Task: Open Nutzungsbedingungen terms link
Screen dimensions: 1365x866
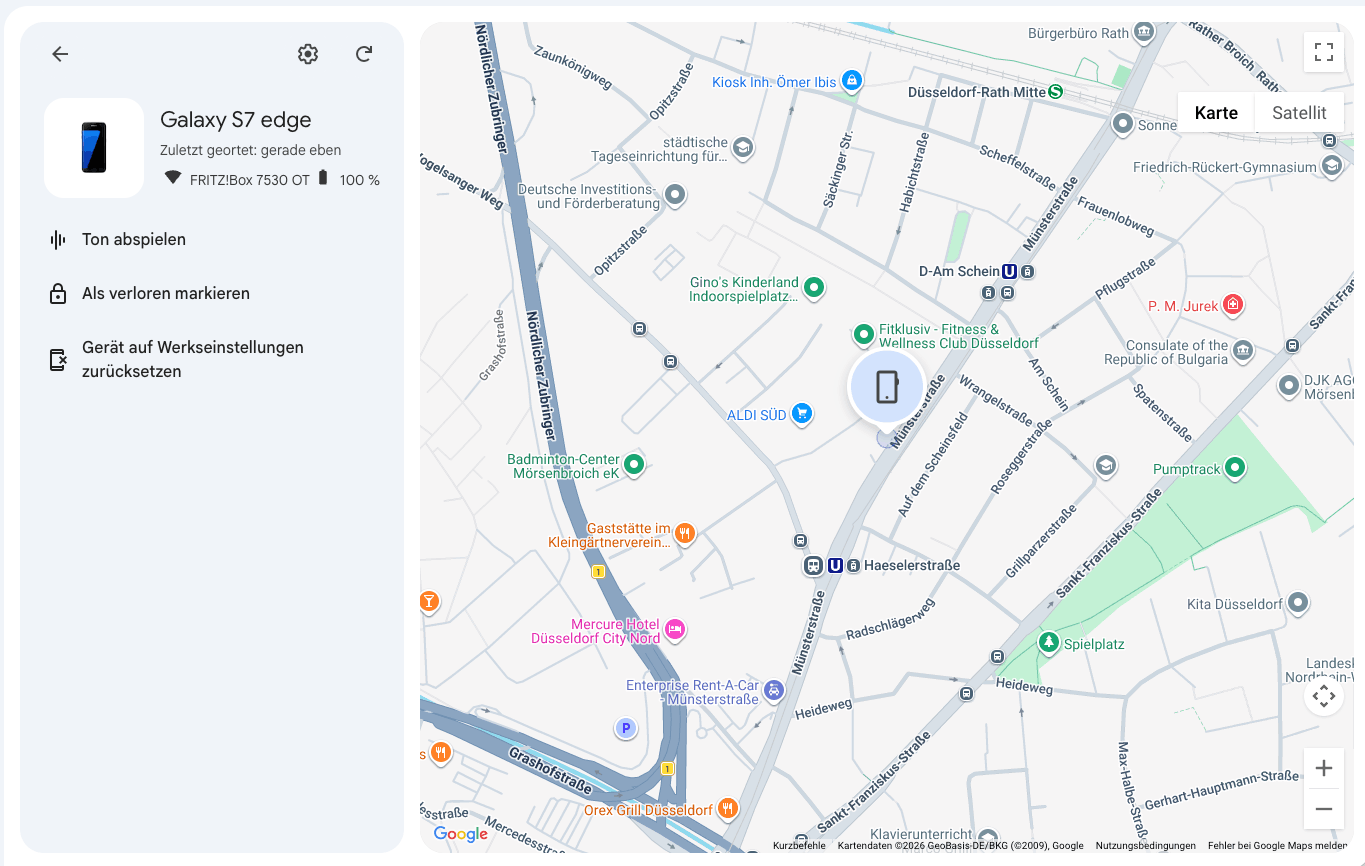Action: point(1146,846)
